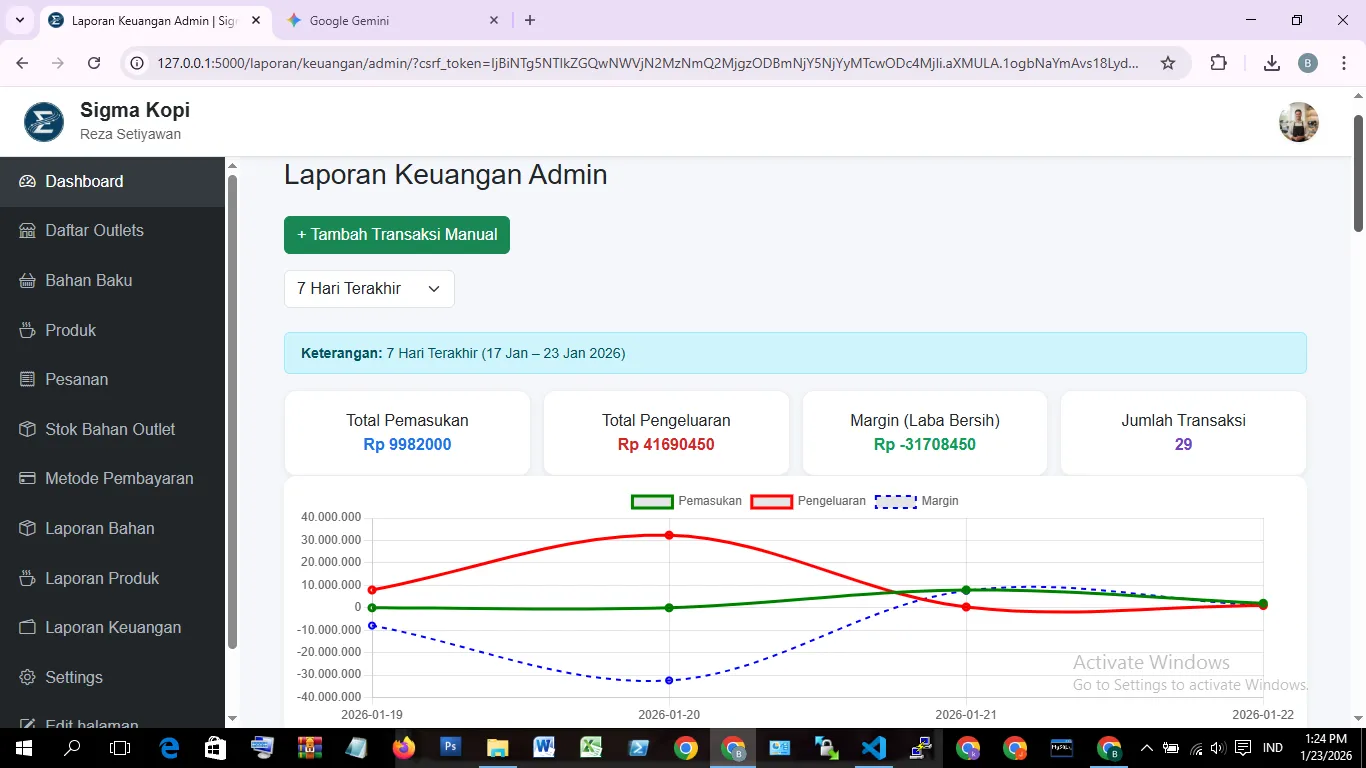The width and height of the screenshot is (1366, 768).
Task: Open Laporan Produk in the sidebar
Action: click(112, 578)
